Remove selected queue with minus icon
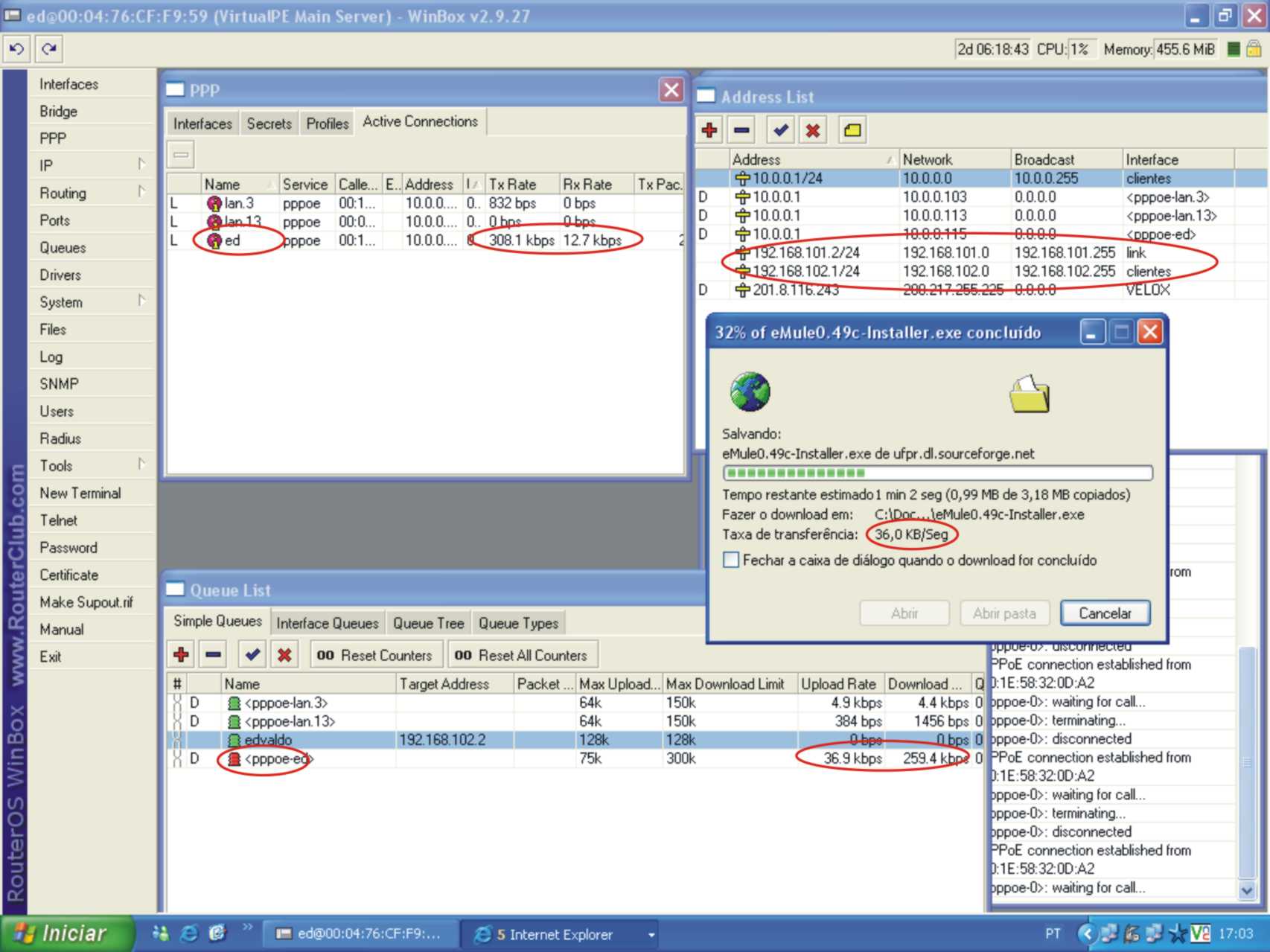The height and width of the screenshot is (952, 1270). (x=214, y=655)
